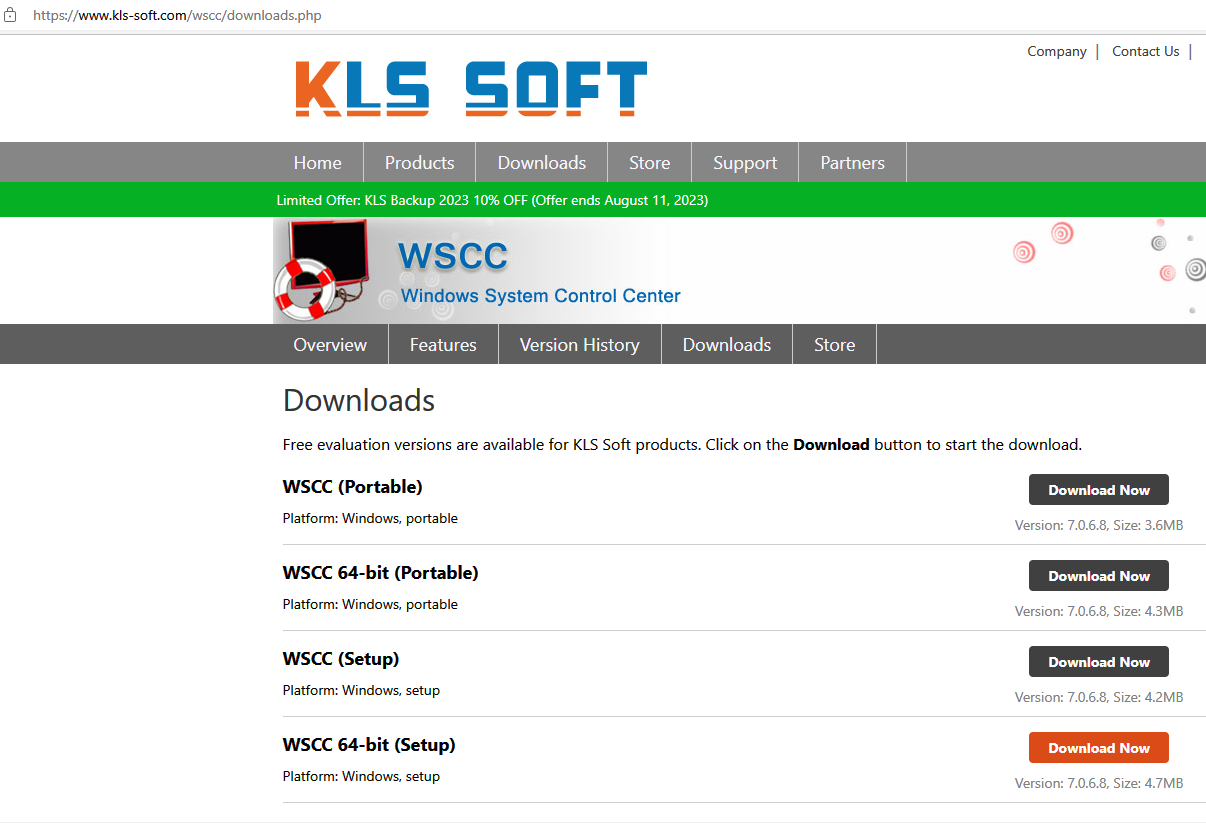This screenshot has height=823, width=1206.
Task: Open the Company link
Action: [1056, 51]
